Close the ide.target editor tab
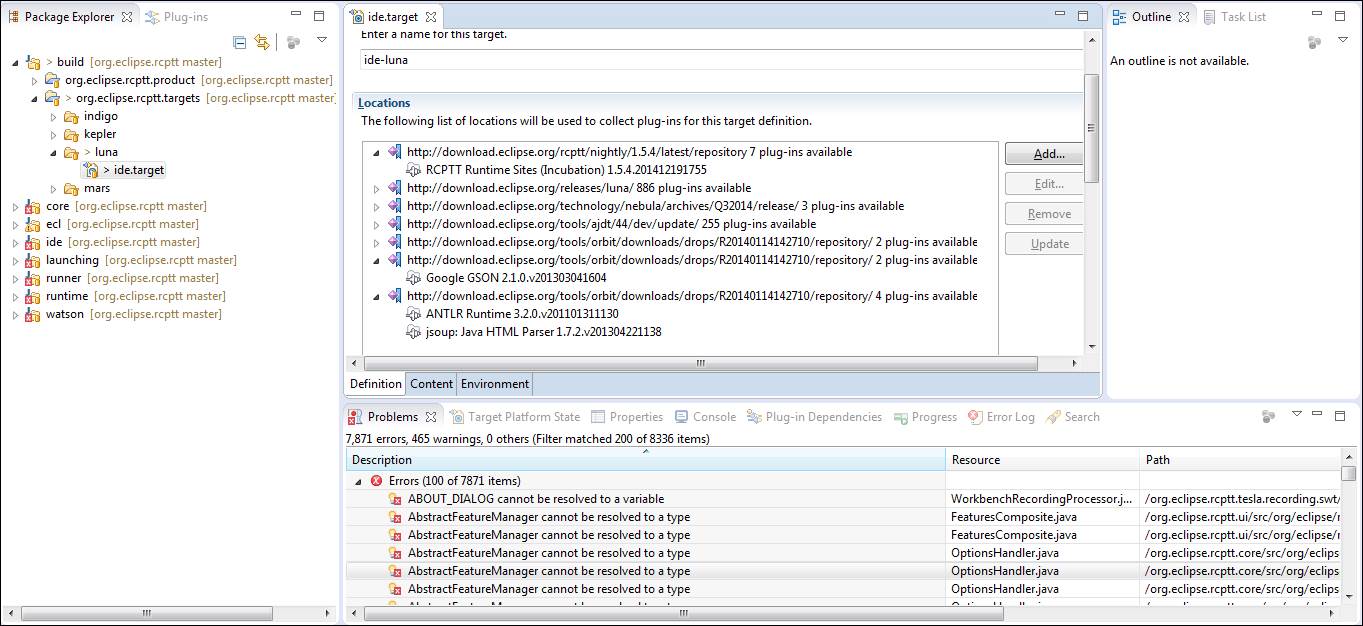This screenshot has height=626, width=1363. 431,17
